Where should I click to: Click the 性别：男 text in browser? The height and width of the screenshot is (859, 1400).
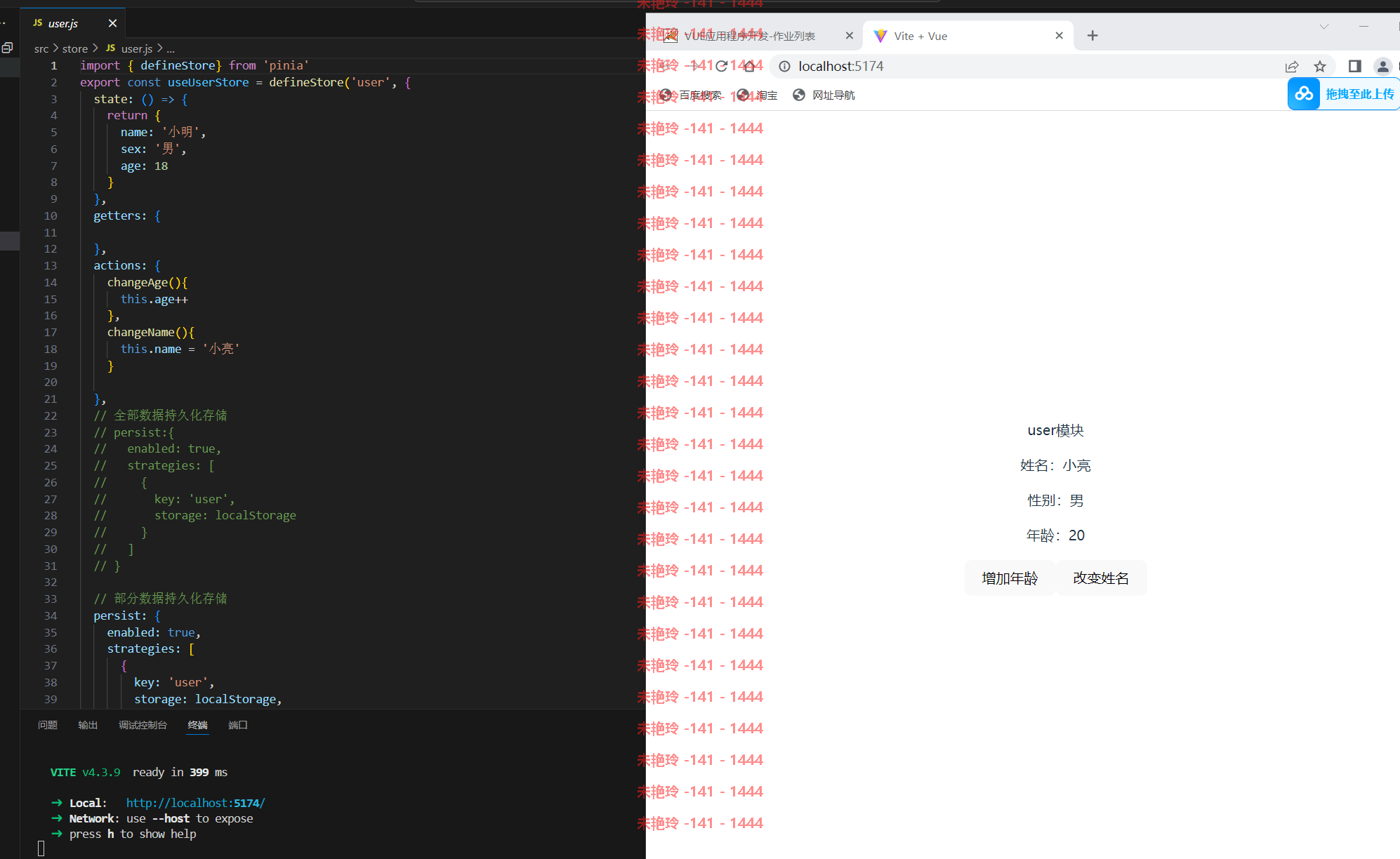1055,500
